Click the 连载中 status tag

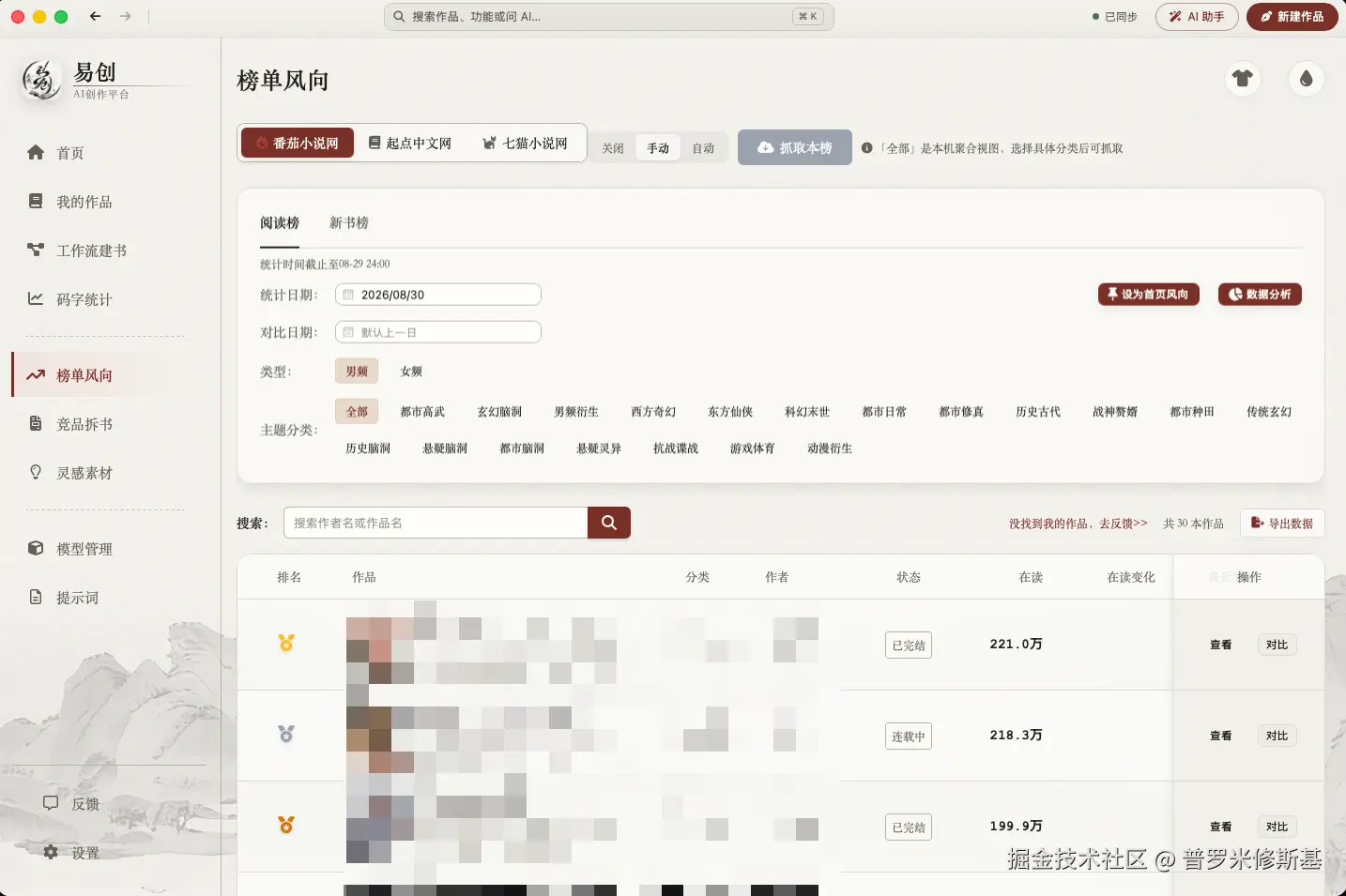[909, 737]
